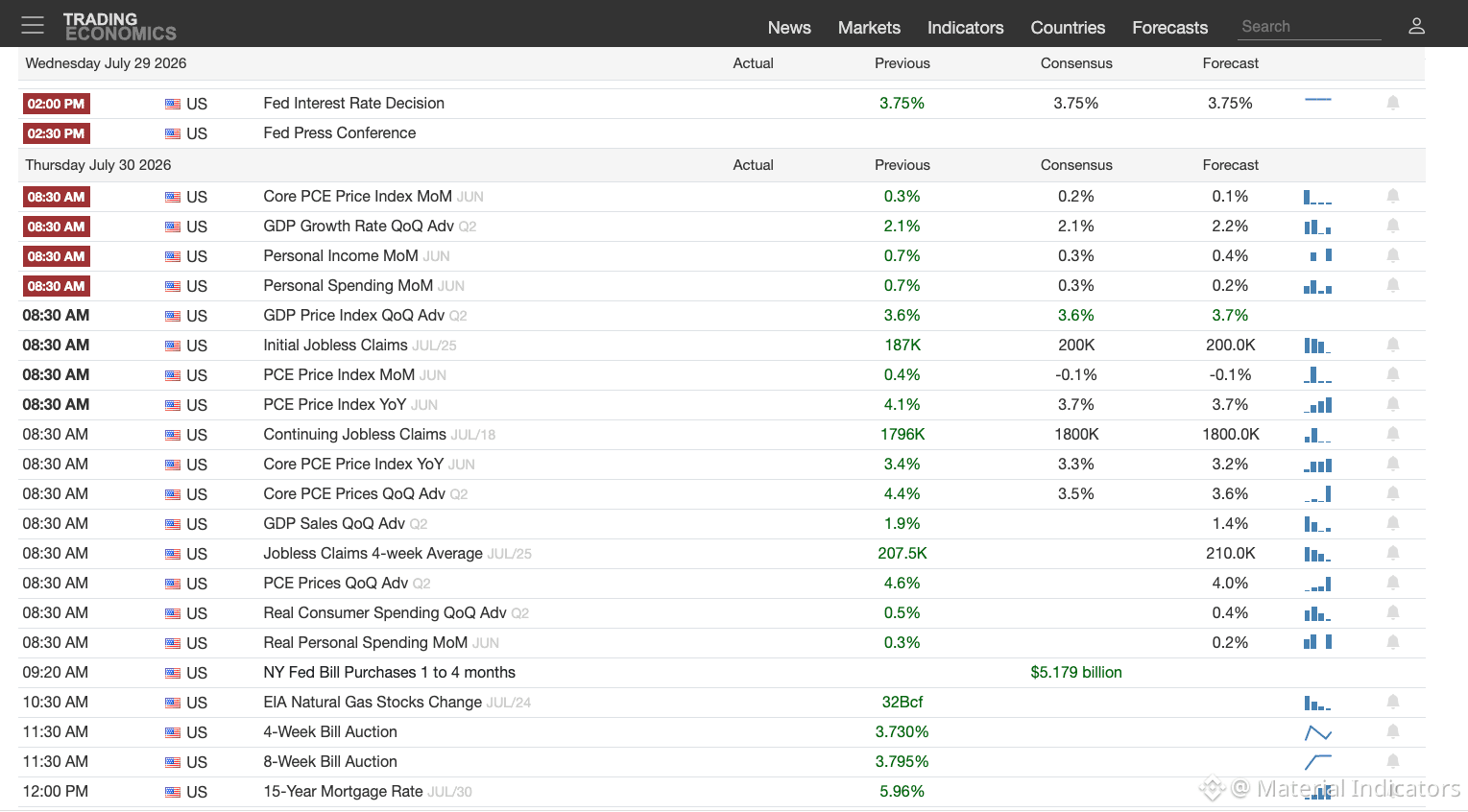
Task: Toggle alert bell for Fed Interest Rate Decision
Action: pyautogui.click(x=1393, y=103)
